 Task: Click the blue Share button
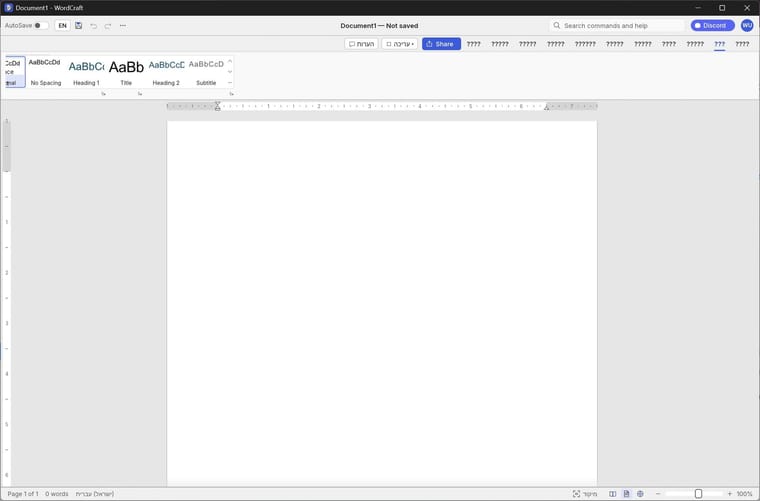point(441,44)
